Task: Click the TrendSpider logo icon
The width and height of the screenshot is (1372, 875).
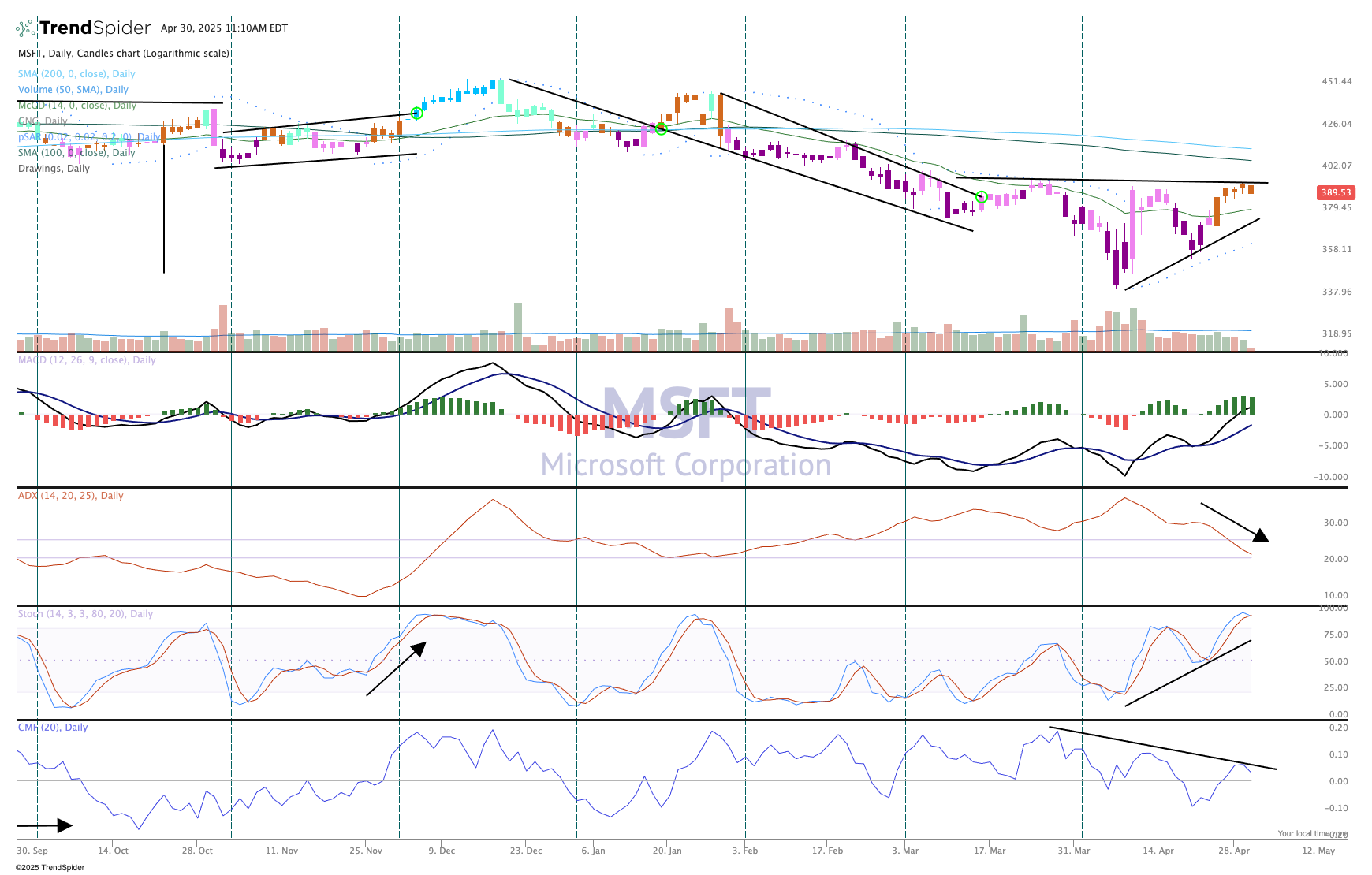Action: pyautogui.click(x=25, y=28)
